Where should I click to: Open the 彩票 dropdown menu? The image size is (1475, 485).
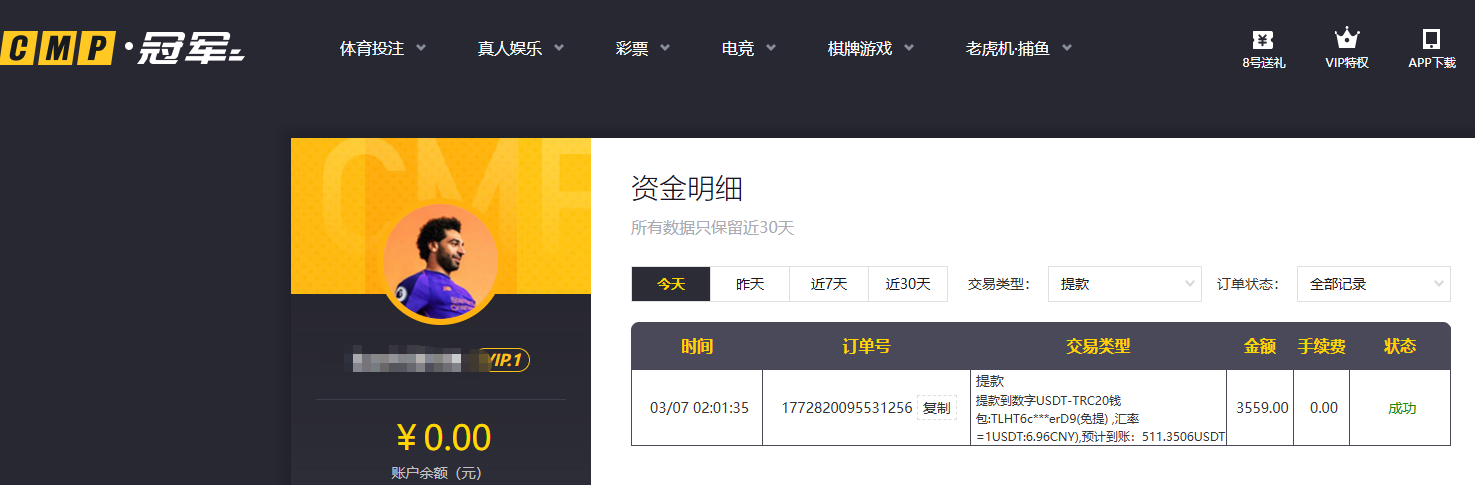(x=642, y=48)
